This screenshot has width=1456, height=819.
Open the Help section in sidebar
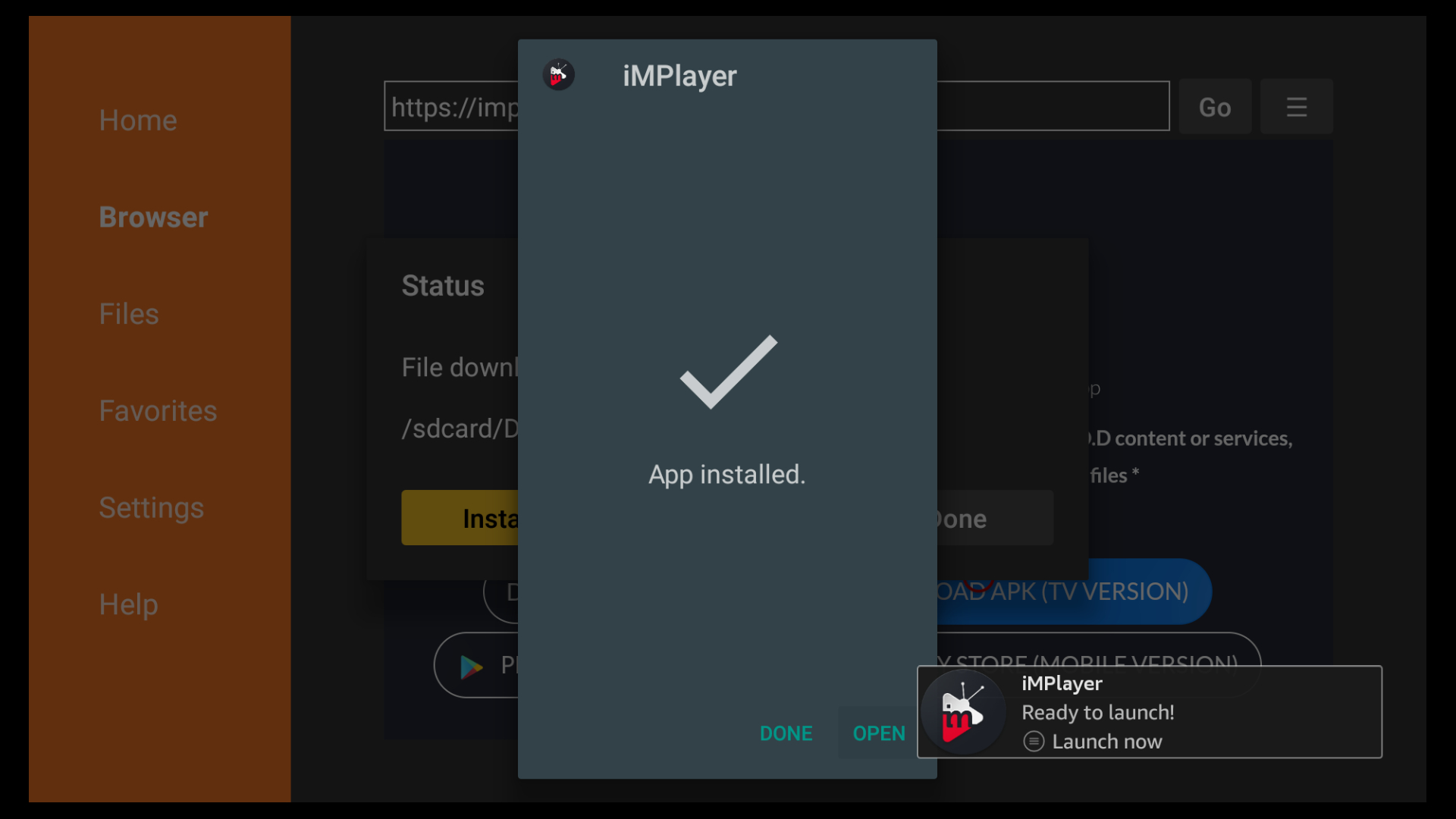click(129, 605)
